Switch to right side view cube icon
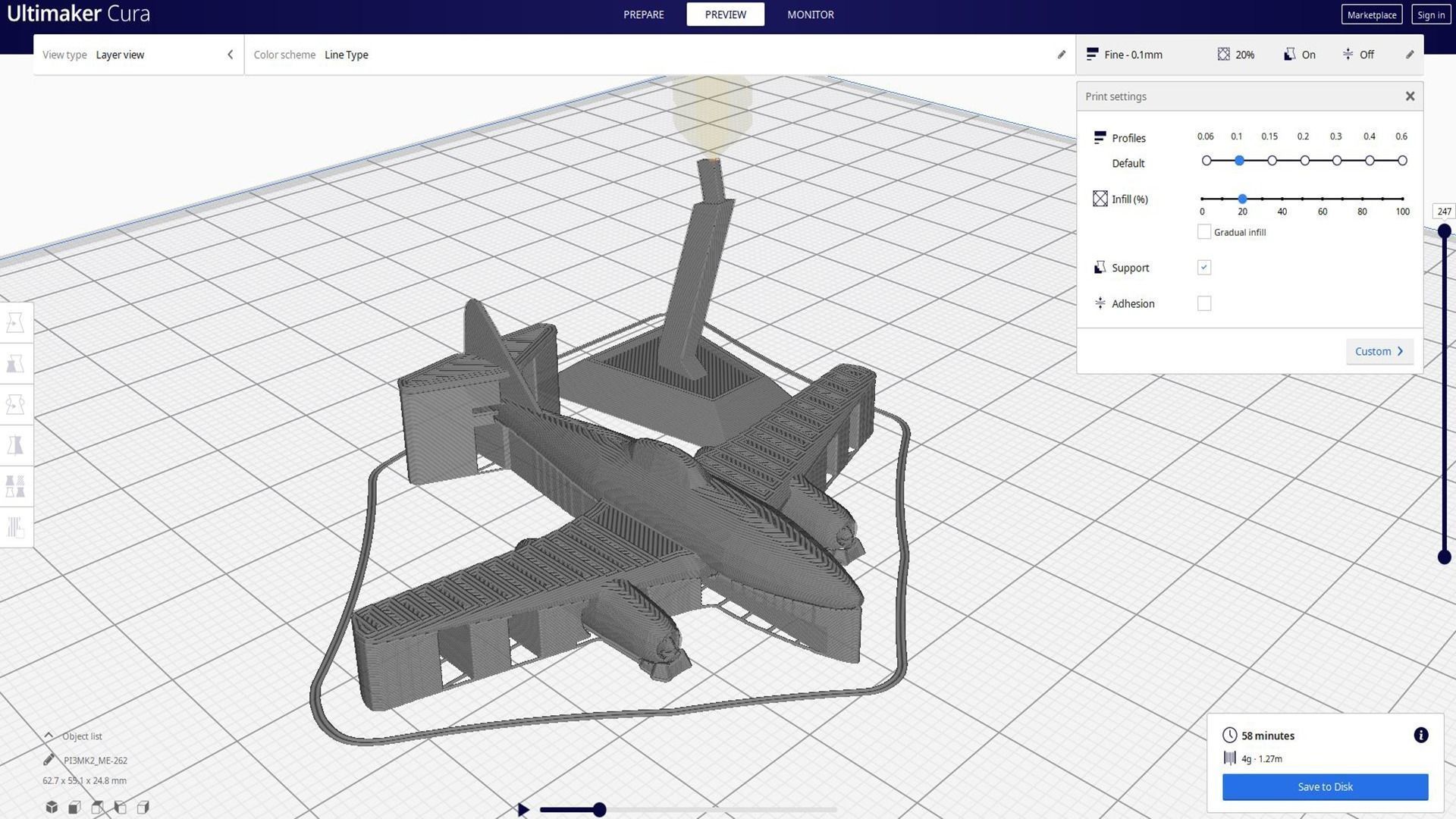The width and height of the screenshot is (1456, 819). [143, 807]
